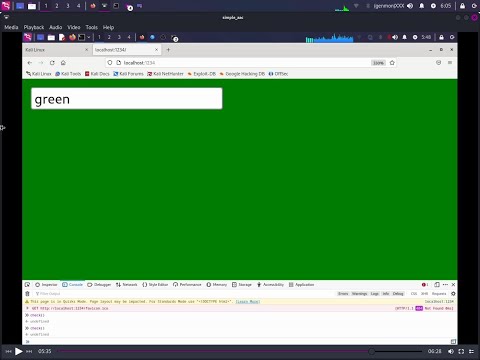Viewport: 480px width, 360px height.
Task: Open the Firefox hamburger menu
Action: [450, 63]
